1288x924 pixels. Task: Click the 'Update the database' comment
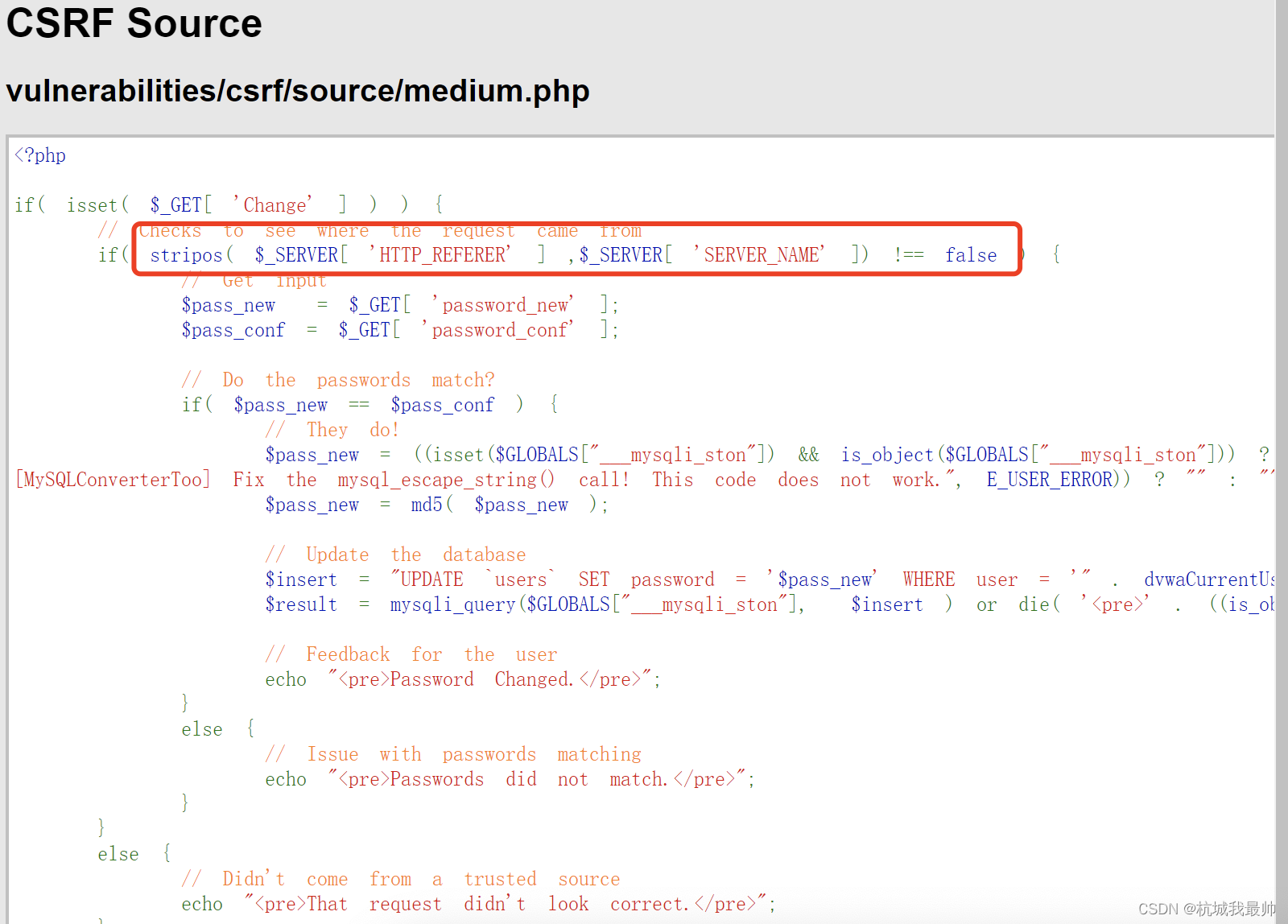point(395,555)
